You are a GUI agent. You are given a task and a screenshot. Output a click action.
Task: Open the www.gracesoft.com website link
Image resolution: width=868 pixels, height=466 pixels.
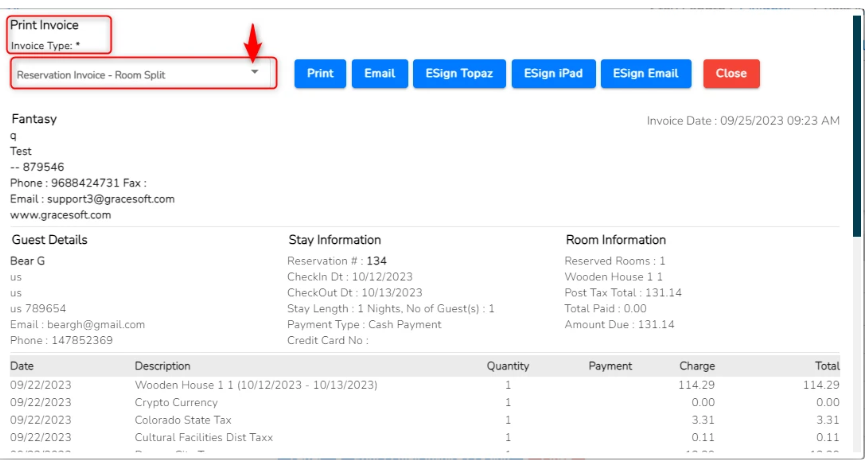pyautogui.click(x=60, y=215)
